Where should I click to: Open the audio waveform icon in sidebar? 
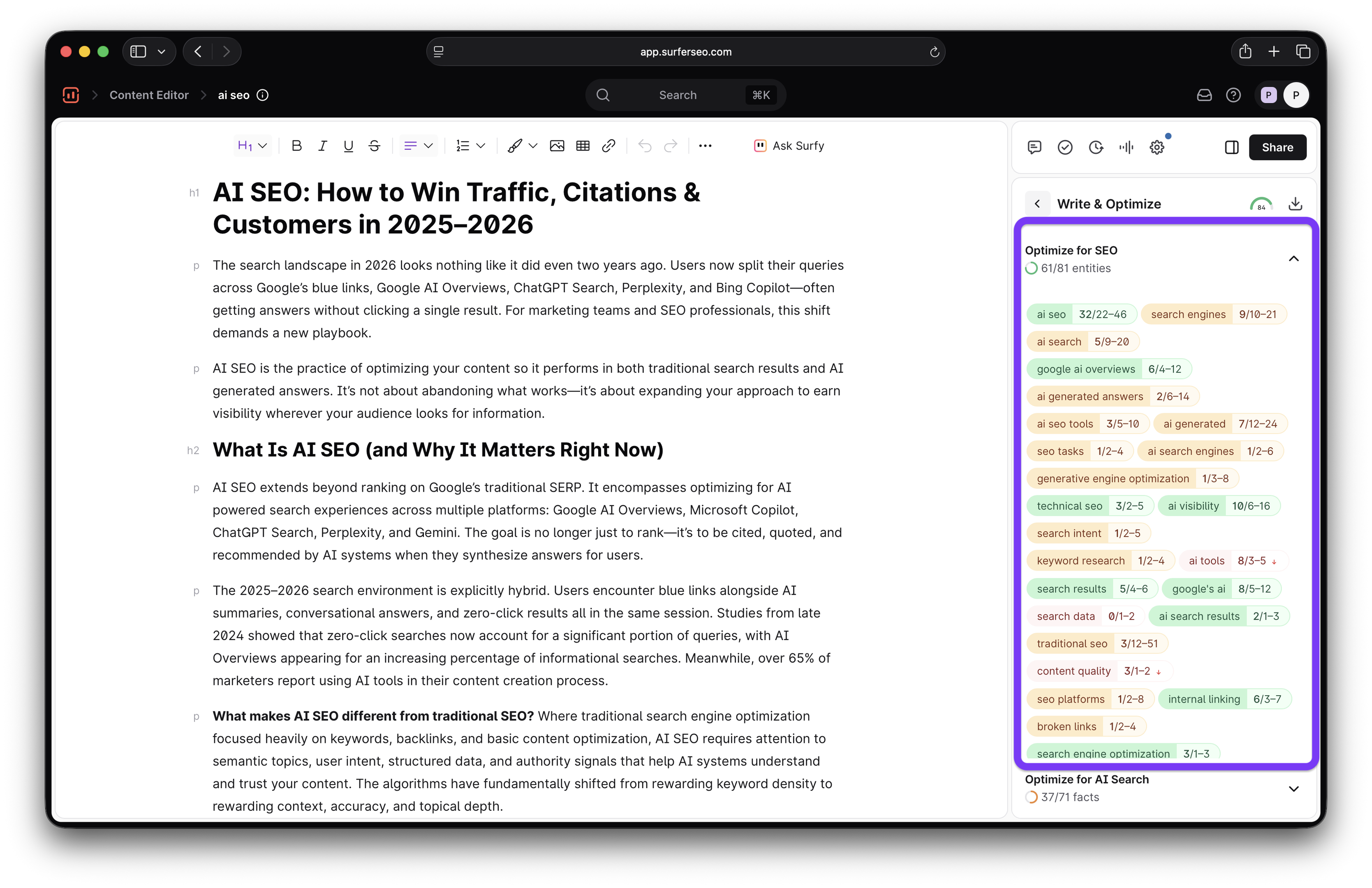point(1126,148)
